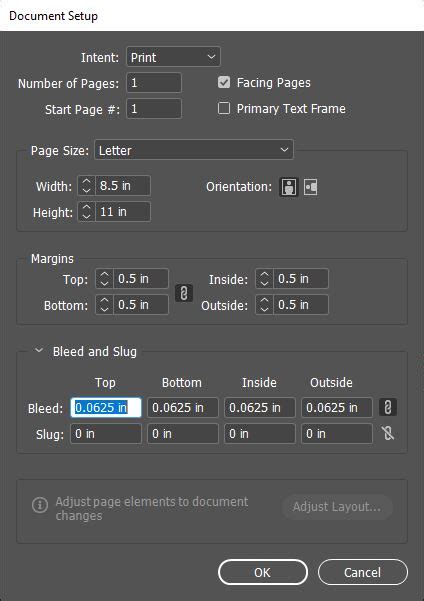This screenshot has width=424, height=601.
Task: Toggle the margins link chain icon
Action: [x=184, y=293]
